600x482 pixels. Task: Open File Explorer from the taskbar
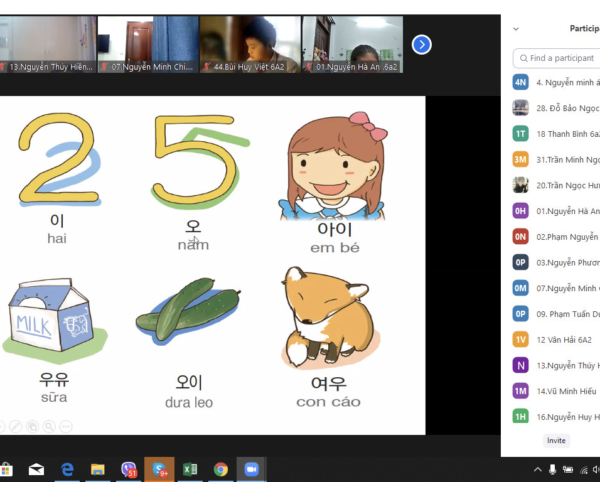click(98, 468)
